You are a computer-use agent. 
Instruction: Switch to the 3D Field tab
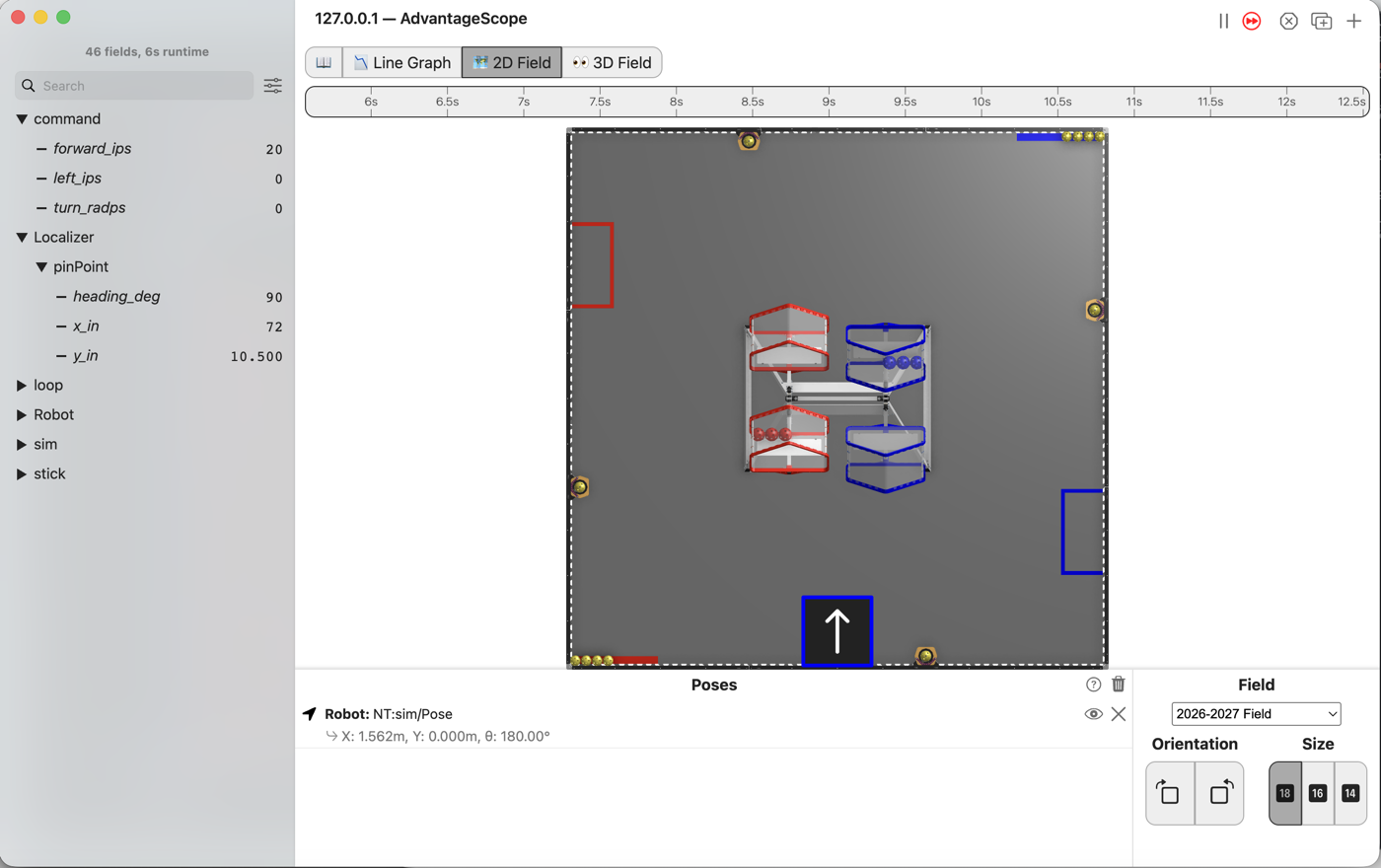612,62
